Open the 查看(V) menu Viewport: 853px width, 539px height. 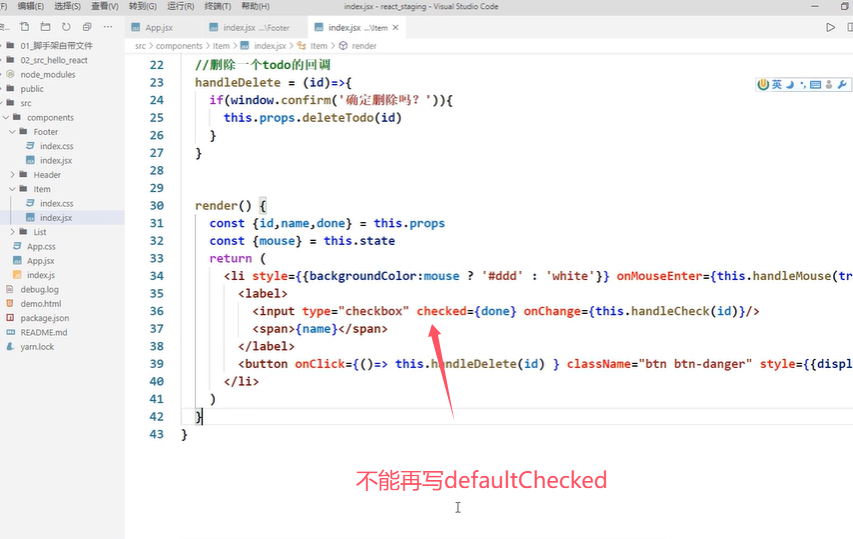[x=104, y=7]
